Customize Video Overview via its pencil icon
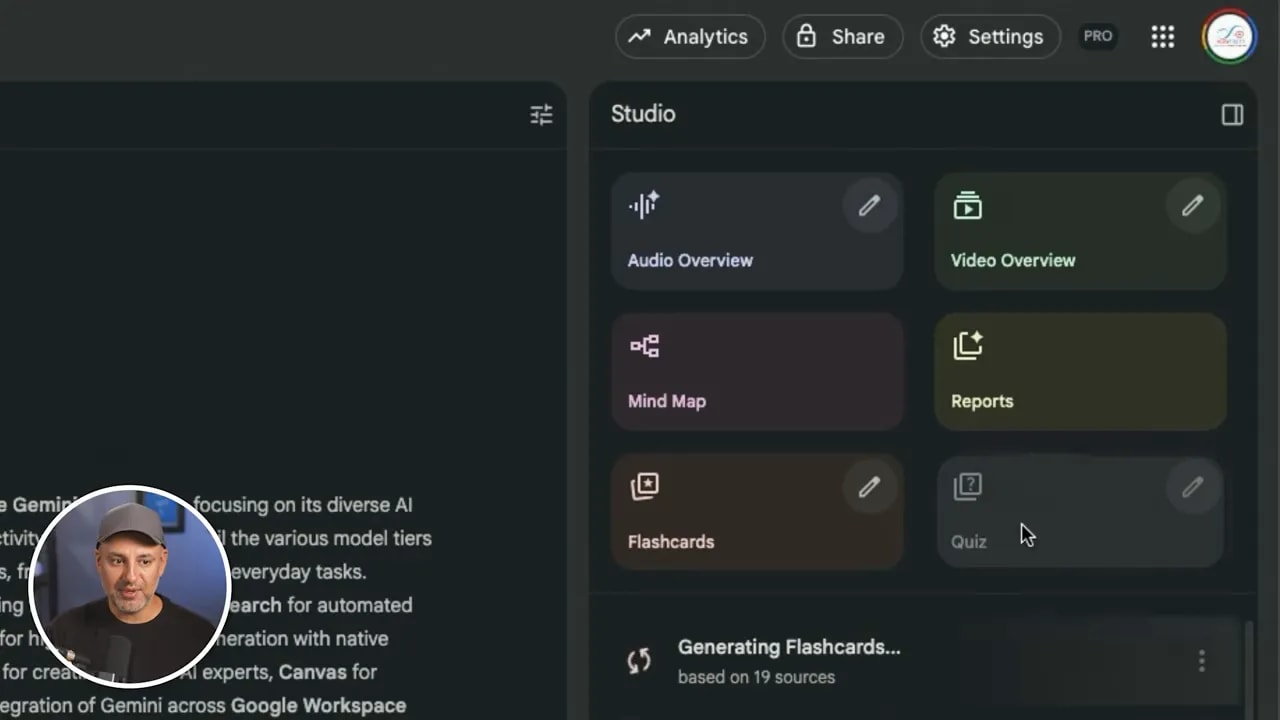This screenshot has height=720, width=1280. [x=1192, y=205]
